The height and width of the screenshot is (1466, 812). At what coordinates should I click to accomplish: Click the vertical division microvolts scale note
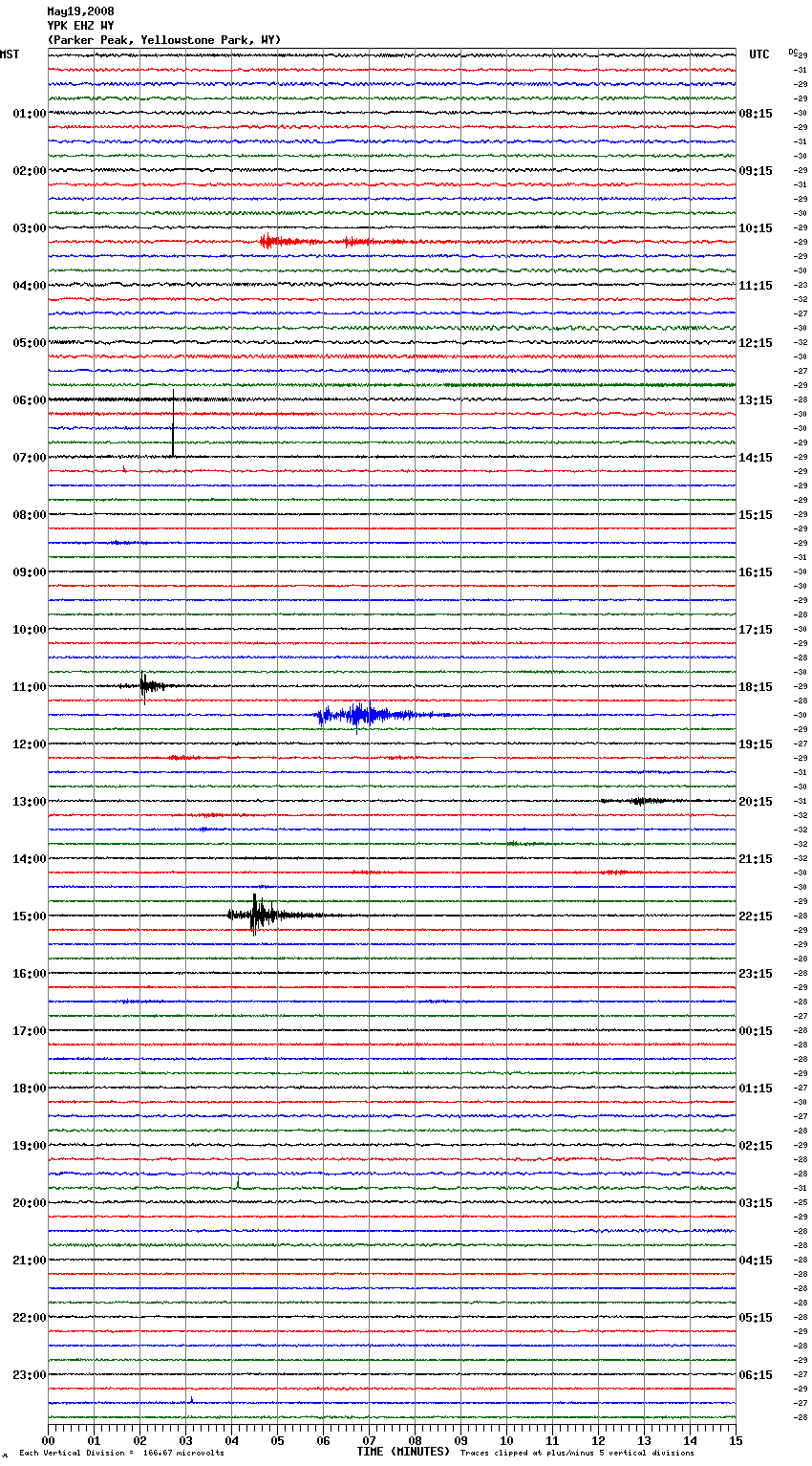pyautogui.click(x=121, y=1454)
